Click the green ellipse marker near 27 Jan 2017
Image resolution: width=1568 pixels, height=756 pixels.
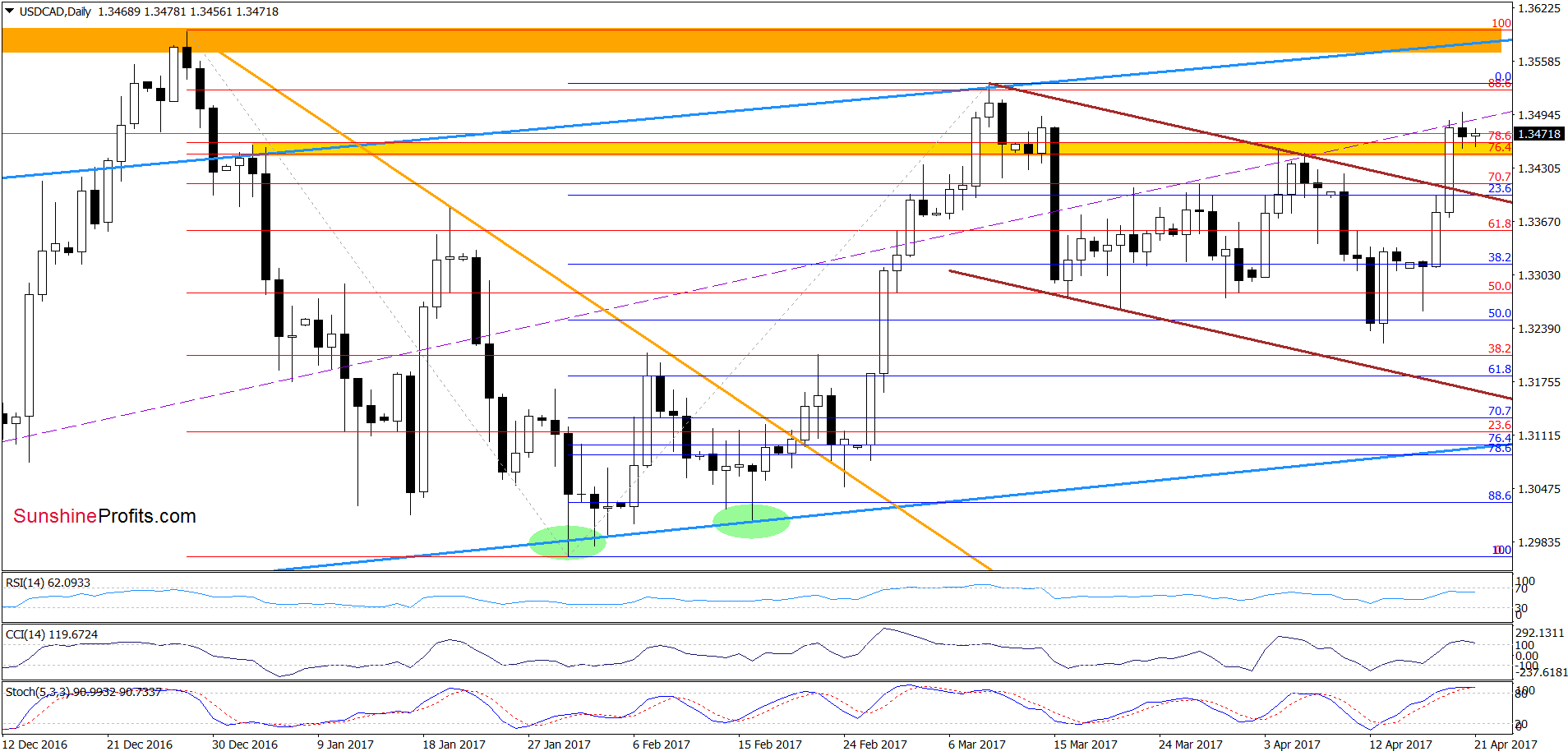tap(567, 542)
